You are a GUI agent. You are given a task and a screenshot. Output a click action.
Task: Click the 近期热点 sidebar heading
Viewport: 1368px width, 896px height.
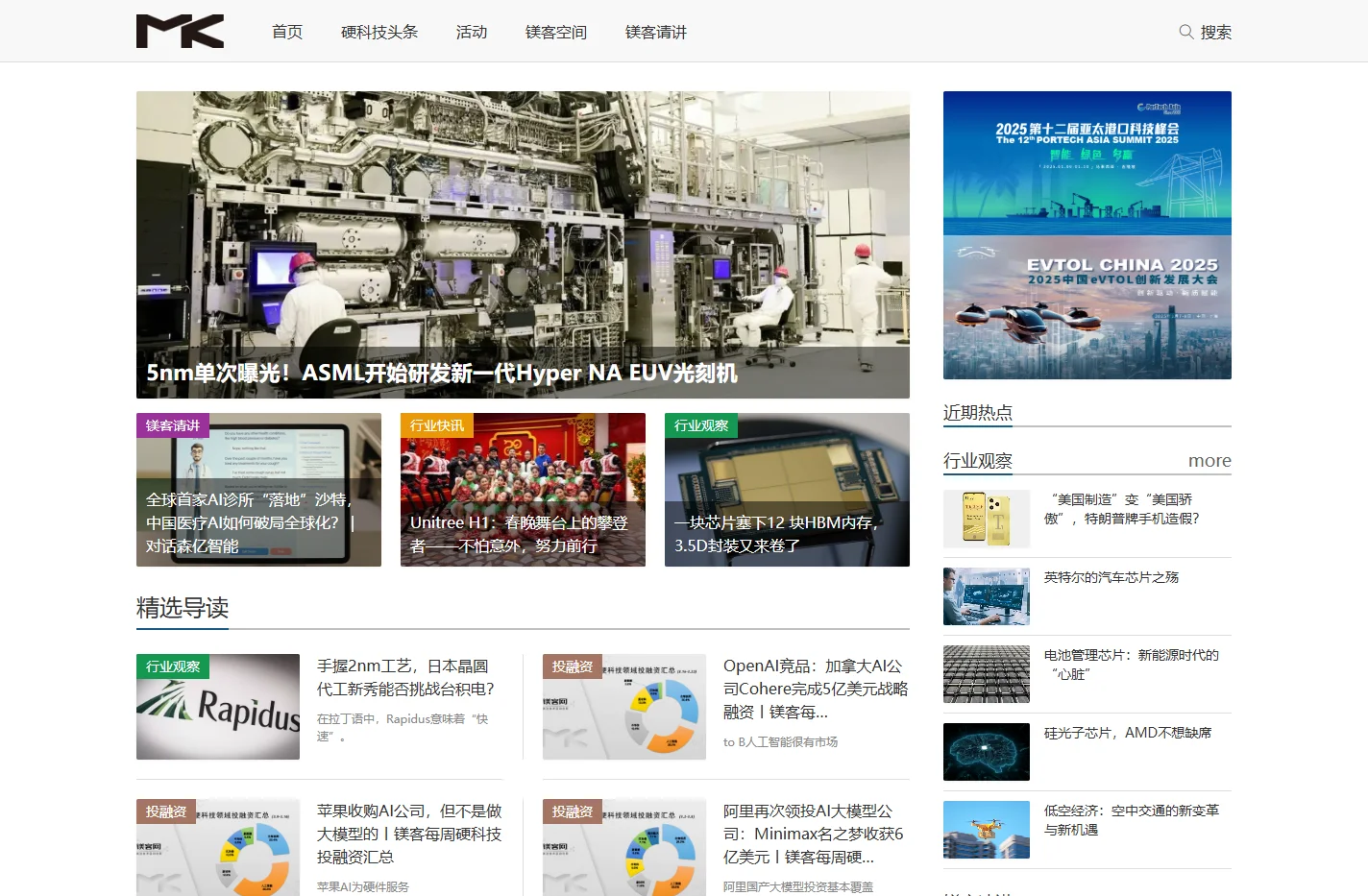click(978, 413)
